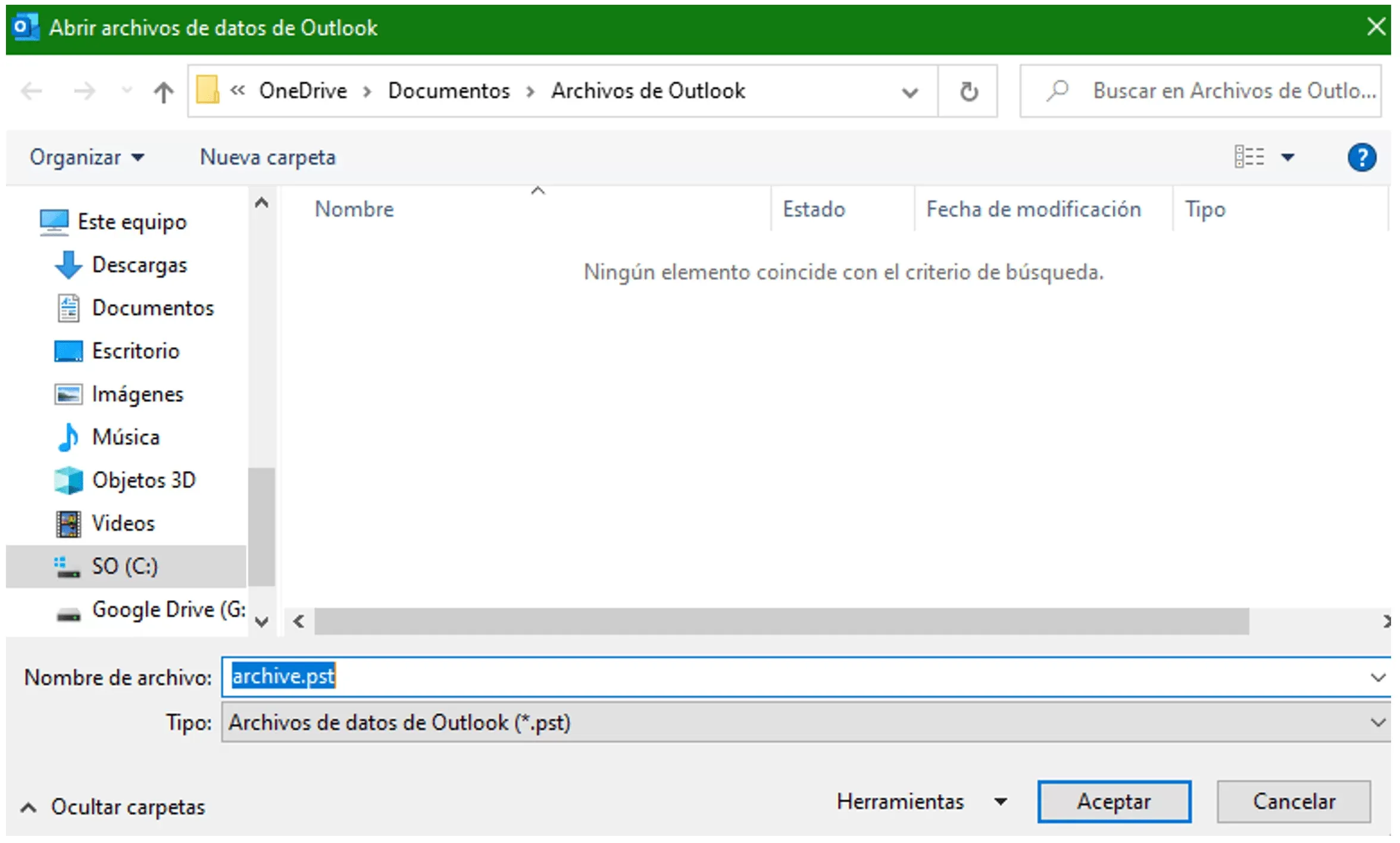Image resolution: width=1400 pixels, height=843 pixels.
Task: Sort by Tipo column header
Action: [x=1205, y=210]
